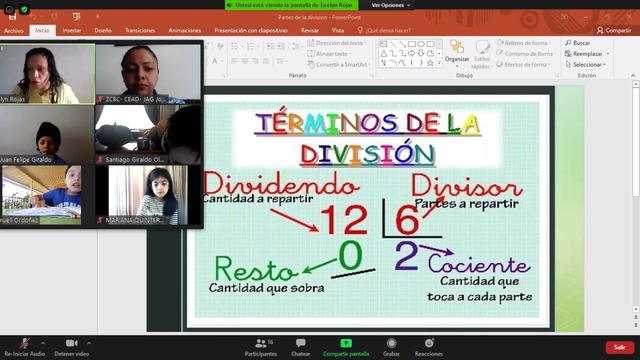Click the red Salir button

click(620, 347)
